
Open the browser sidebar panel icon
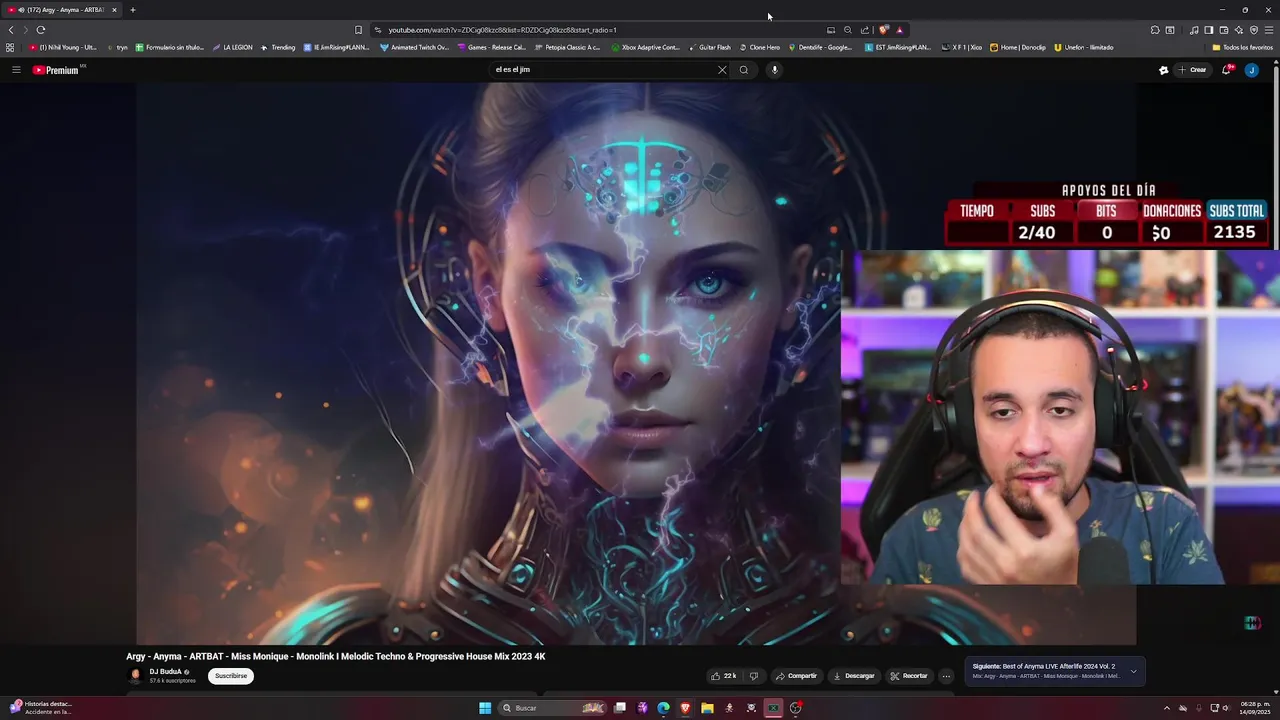pos(1208,30)
